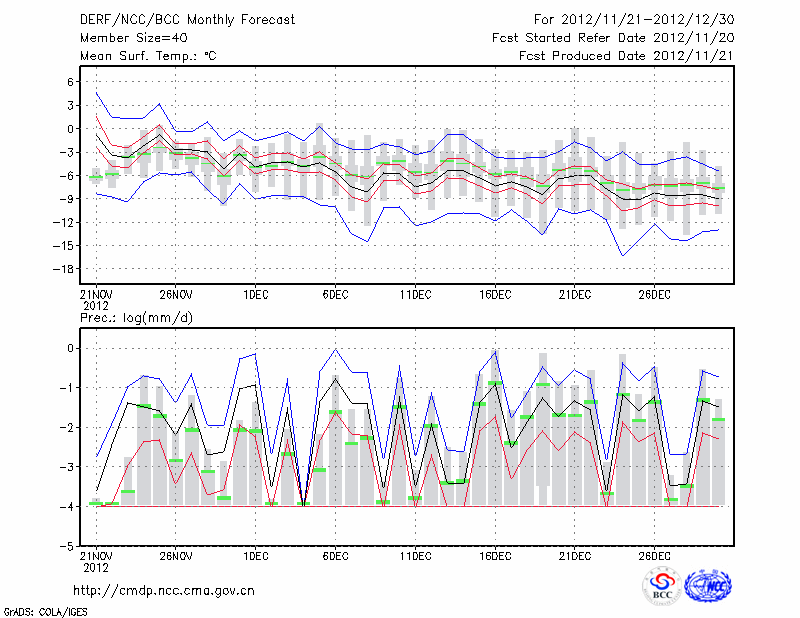The image size is (800, 618).
Task: Click 26DEC tick below the precipitation chart
Action: pyautogui.click(x=653, y=556)
